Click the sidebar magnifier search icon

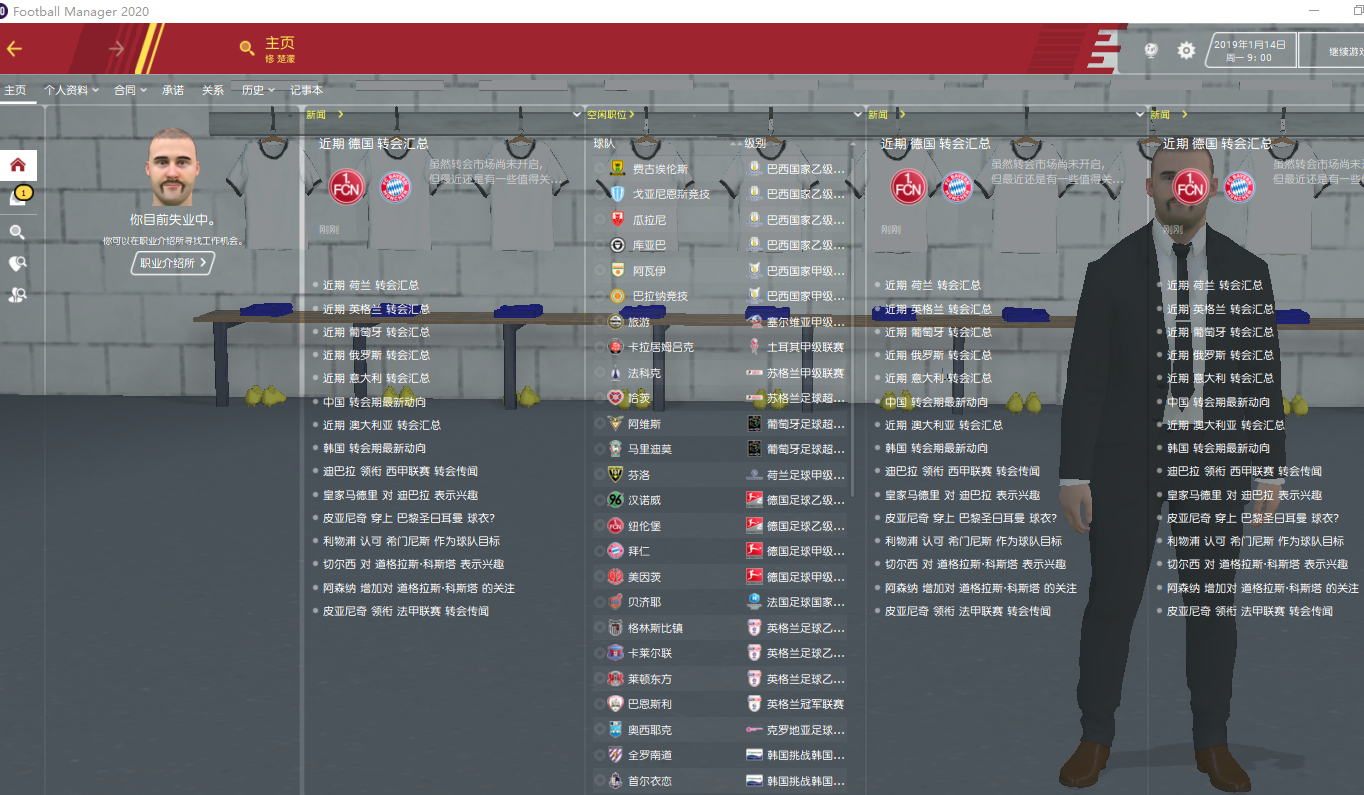tap(17, 232)
